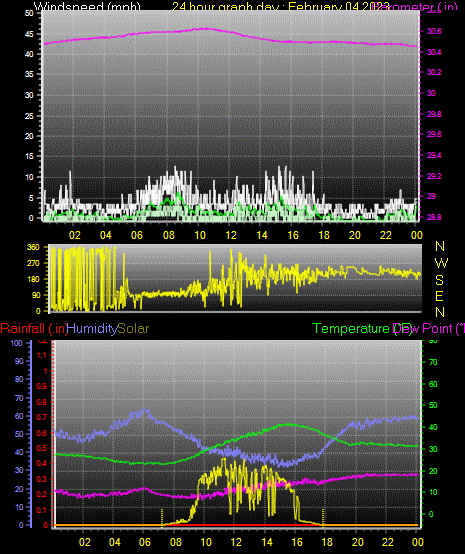The height and width of the screenshot is (554, 465).
Task: Click the 180 degree wind direction tick
Action: click(x=33, y=279)
